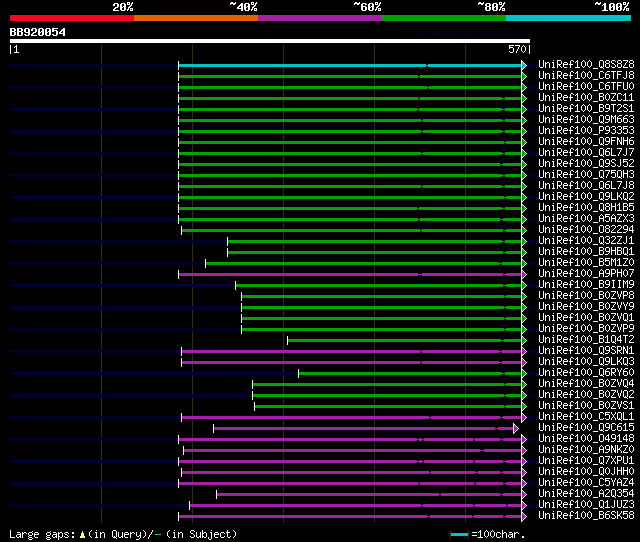Select the UniRef100_Q9FNH6 label

tap(586, 142)
